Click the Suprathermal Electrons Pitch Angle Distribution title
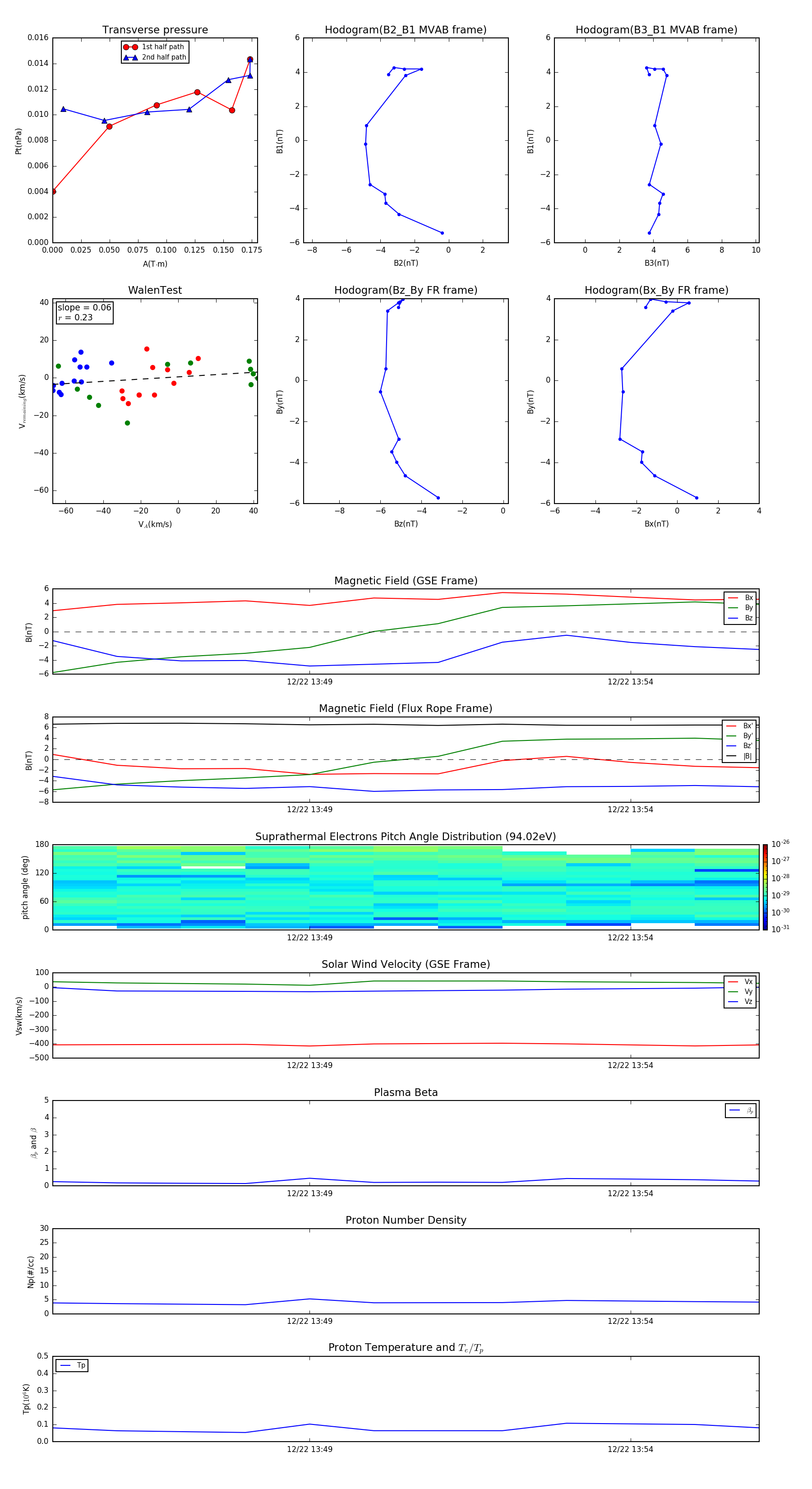 coord(406,837)
